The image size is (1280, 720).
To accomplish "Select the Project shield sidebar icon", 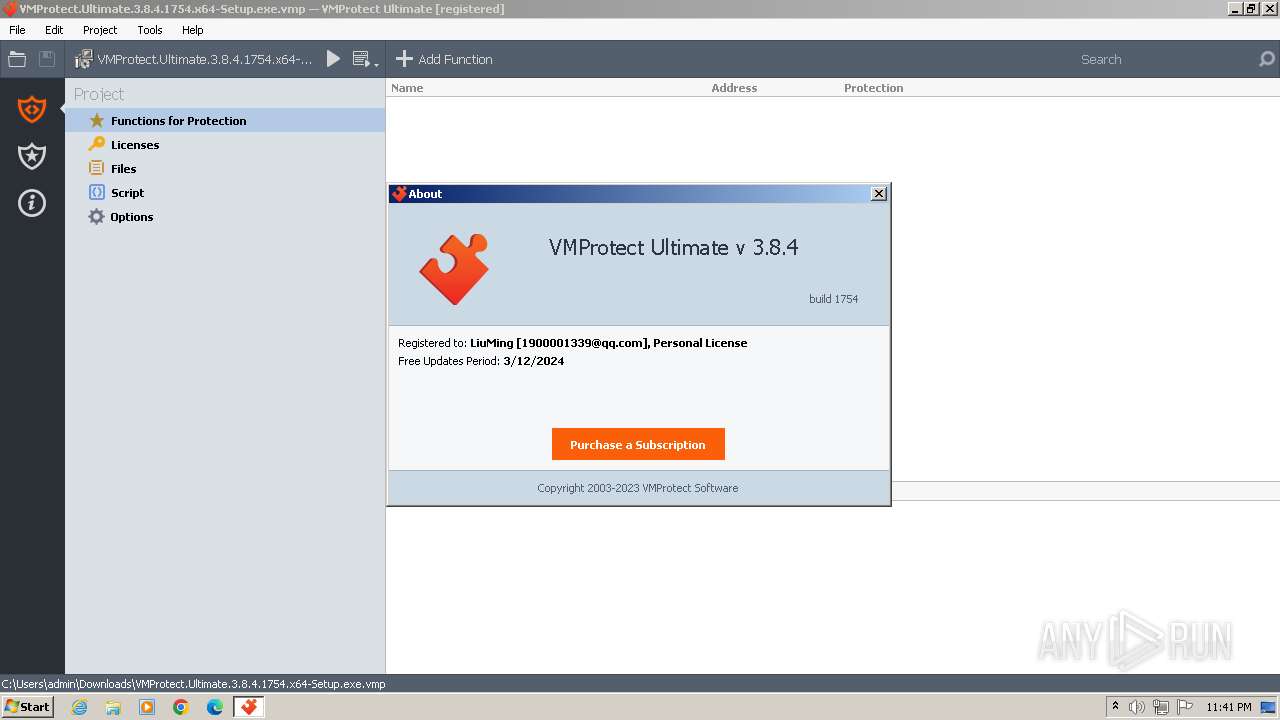I will tap(32, 108).
